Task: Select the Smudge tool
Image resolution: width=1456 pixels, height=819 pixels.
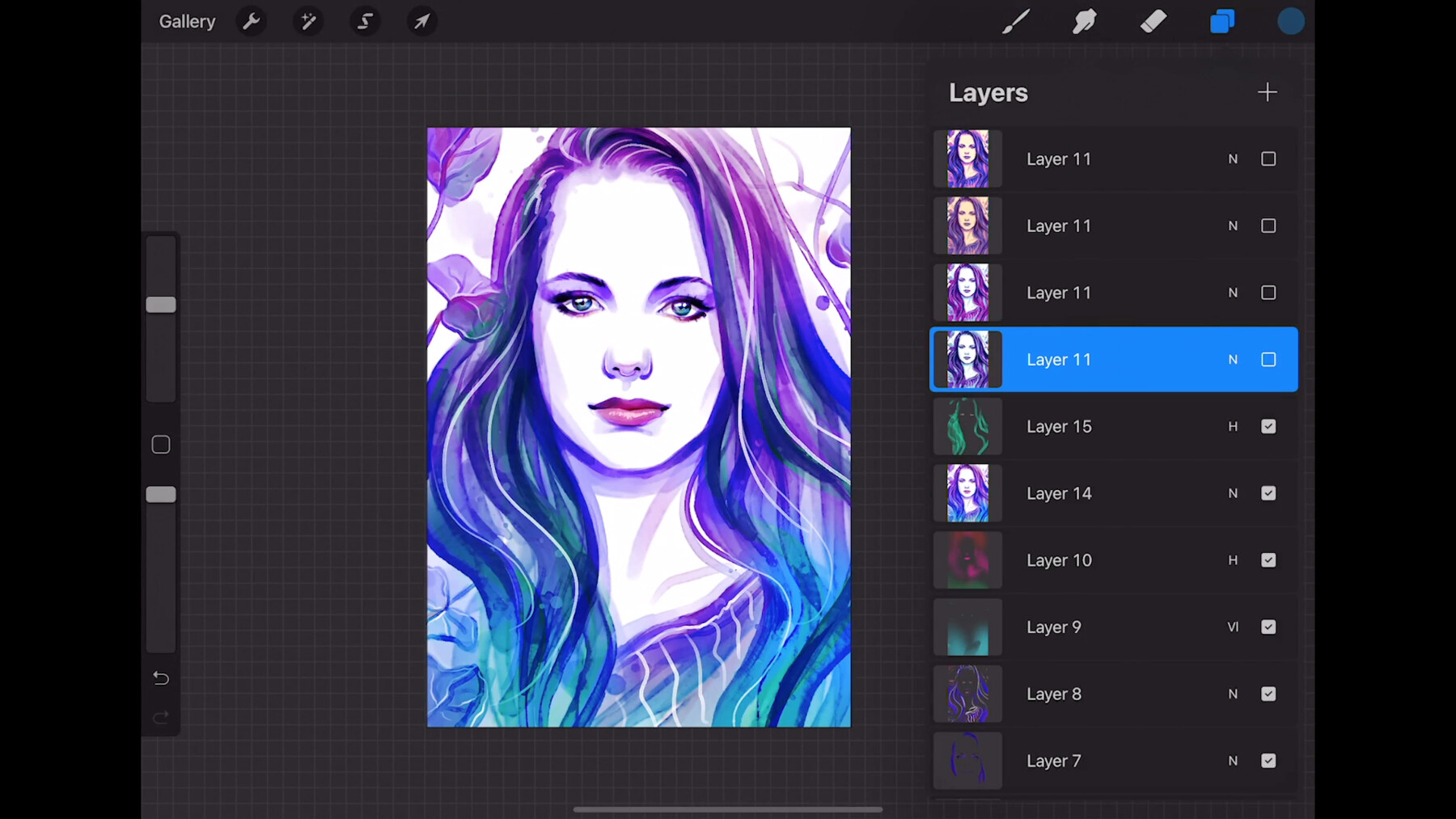Action: pos(1084,21)
